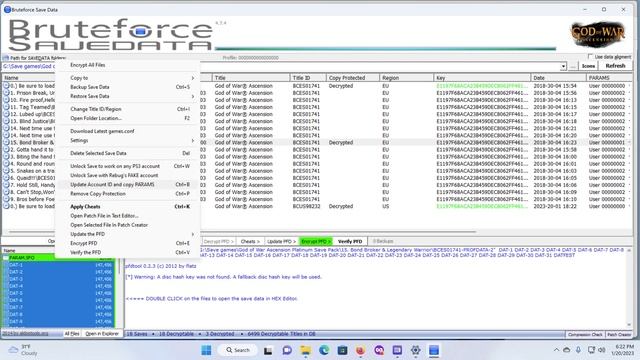Open the weather widget showing Cloudy
Viewport: 640px width, 360px height.
coord(23,350)
